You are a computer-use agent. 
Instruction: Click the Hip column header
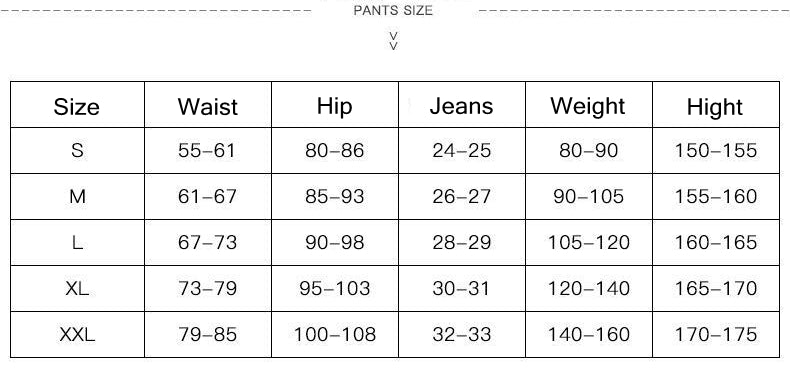point(335,106)
